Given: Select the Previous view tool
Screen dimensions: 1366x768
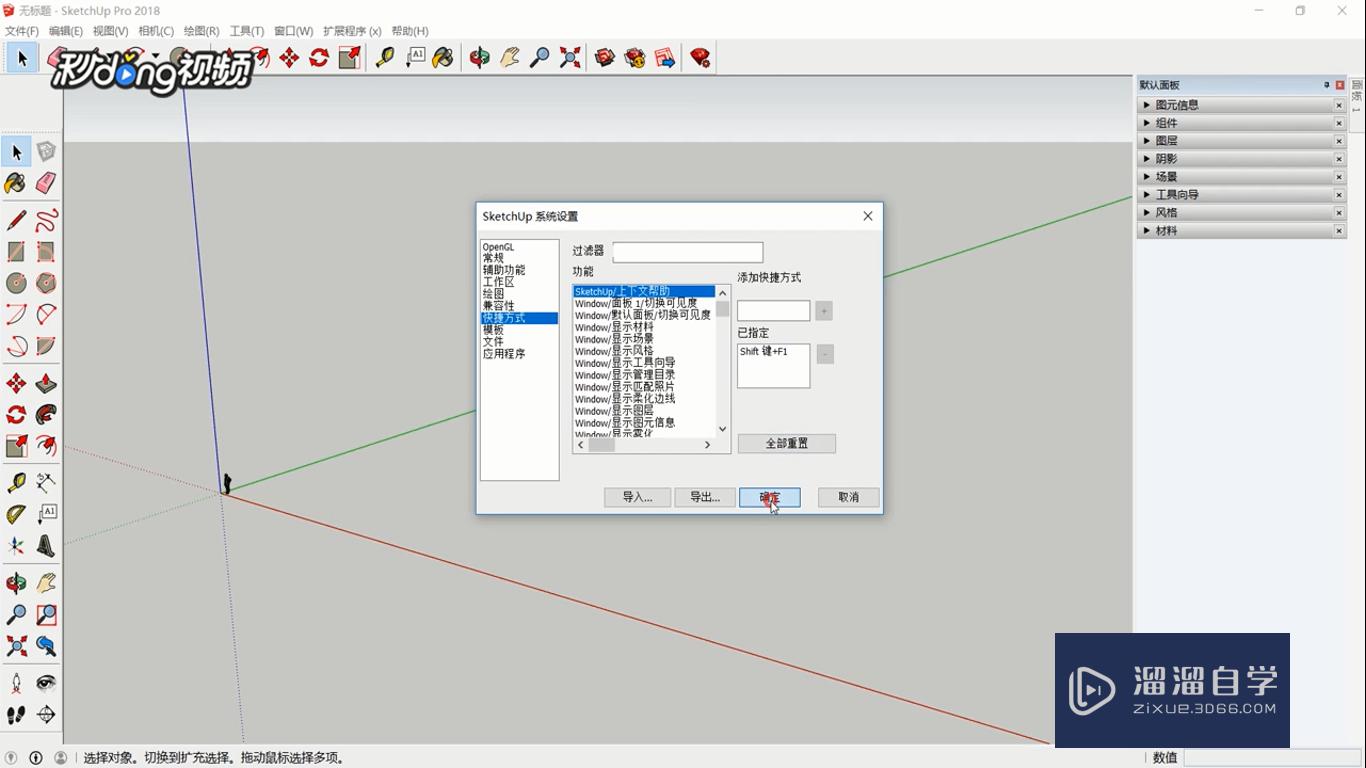Looking at the screenshot, I should click(x=46, y=646).
